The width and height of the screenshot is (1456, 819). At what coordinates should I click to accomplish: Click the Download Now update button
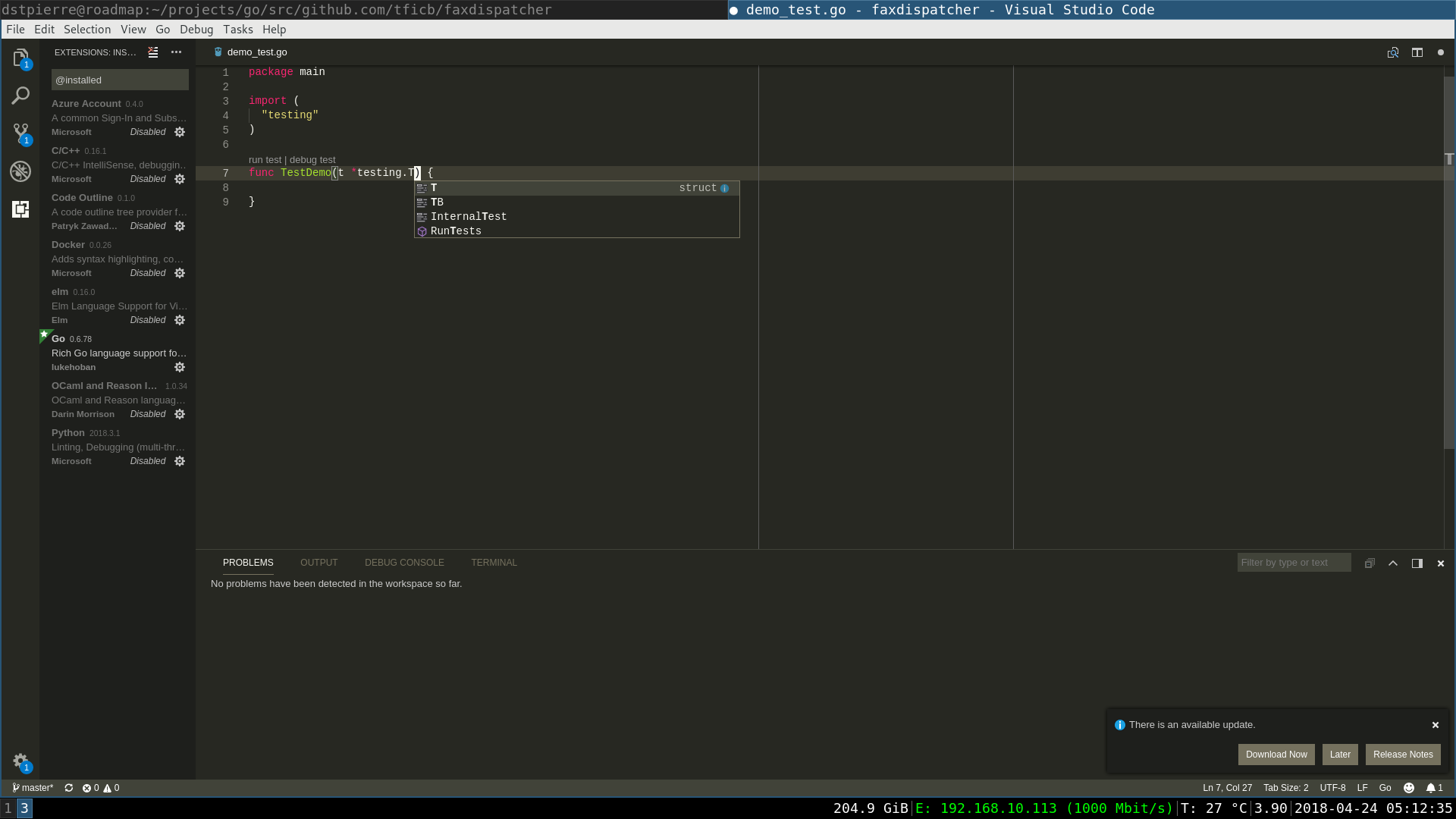point(1276,755)
